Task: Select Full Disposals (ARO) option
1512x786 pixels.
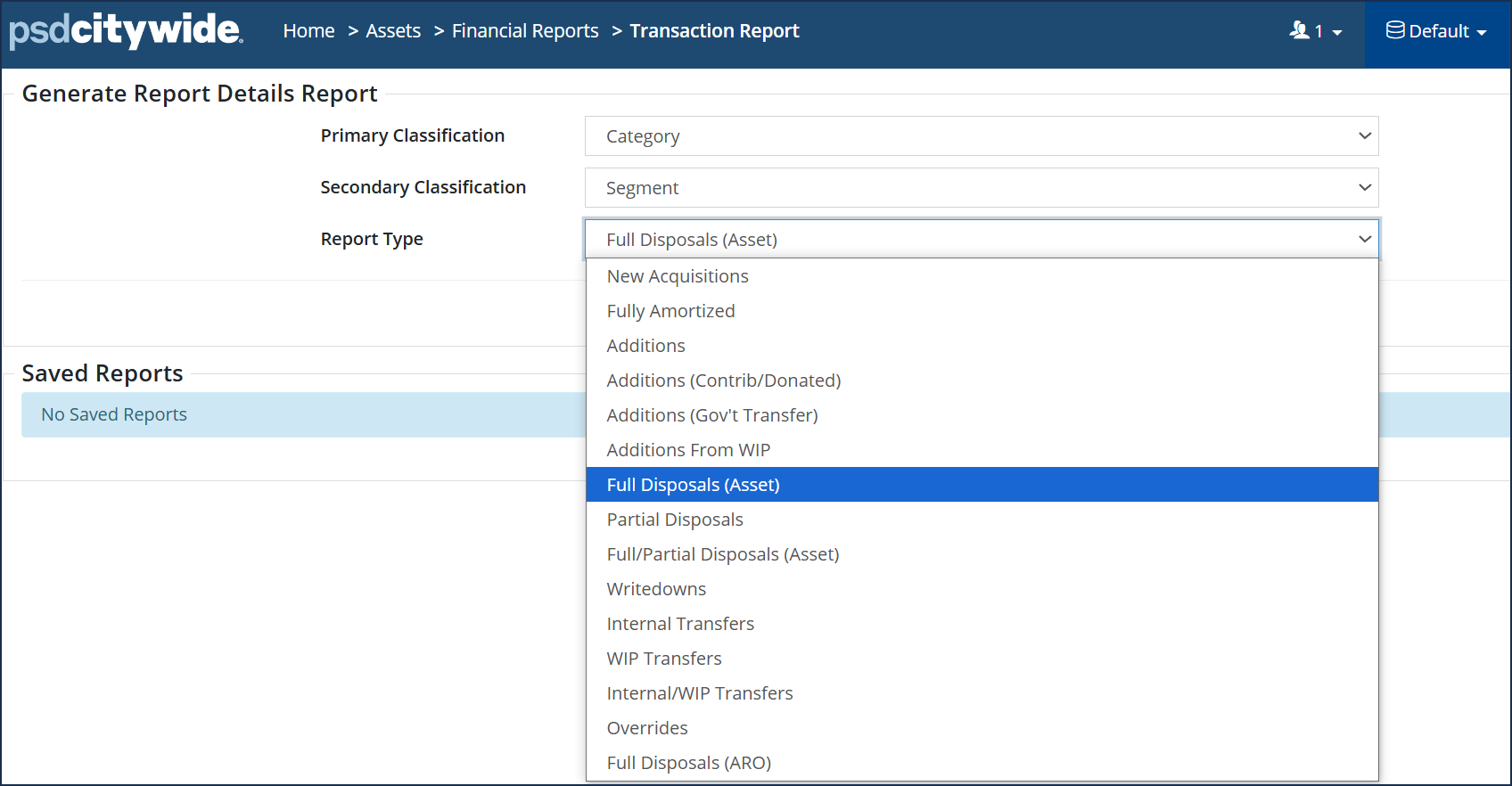Action: (688, 763)
